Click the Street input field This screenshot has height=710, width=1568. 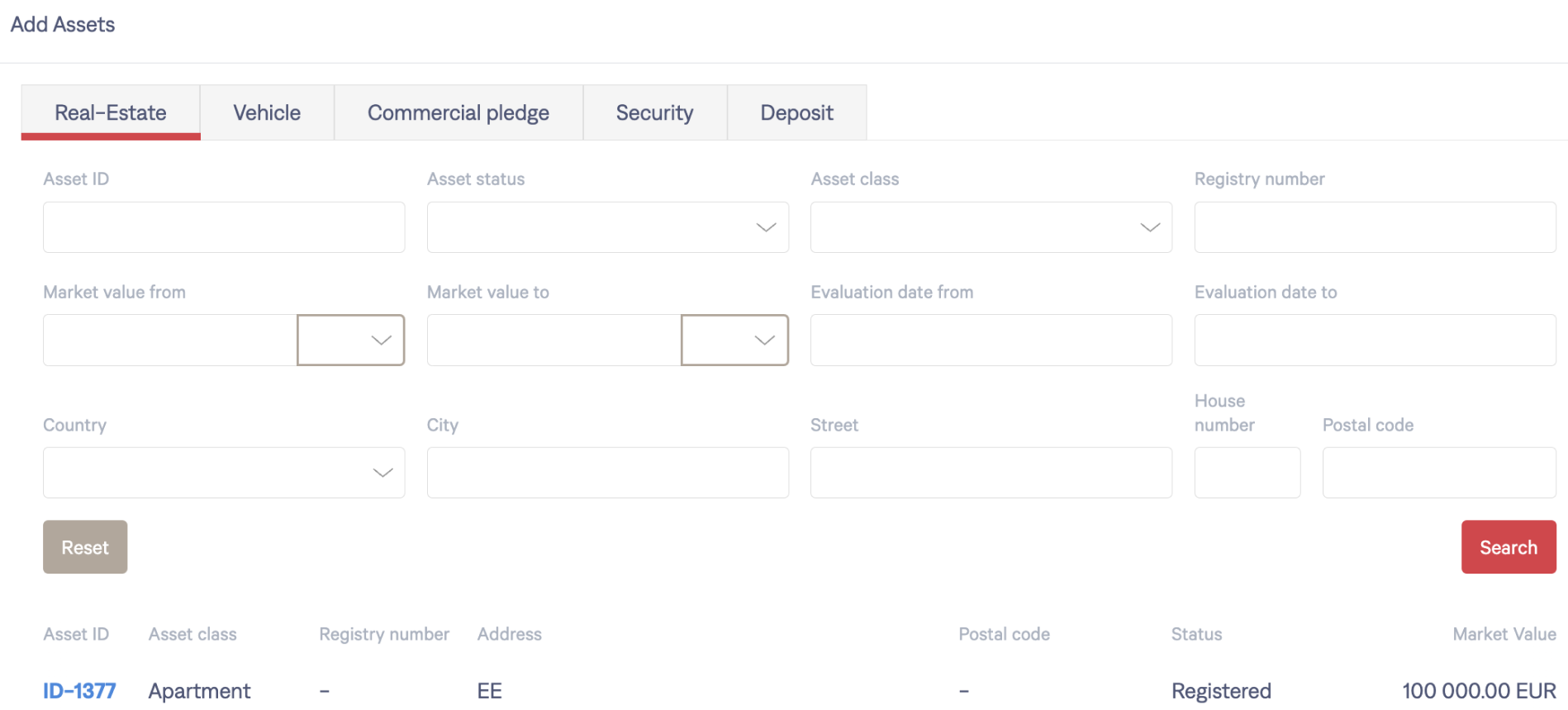coord(991,473)
